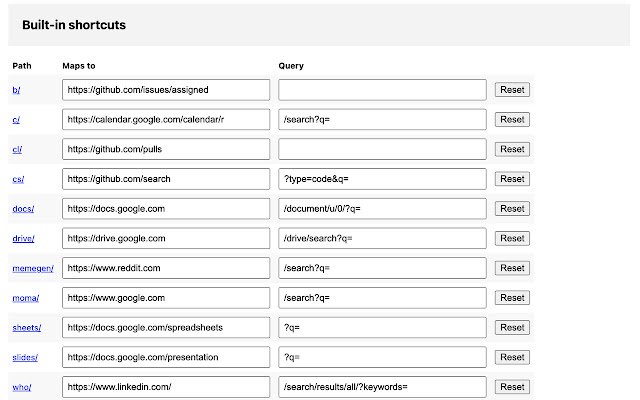Reset the cl/ shortcut row

click(512, 149)
